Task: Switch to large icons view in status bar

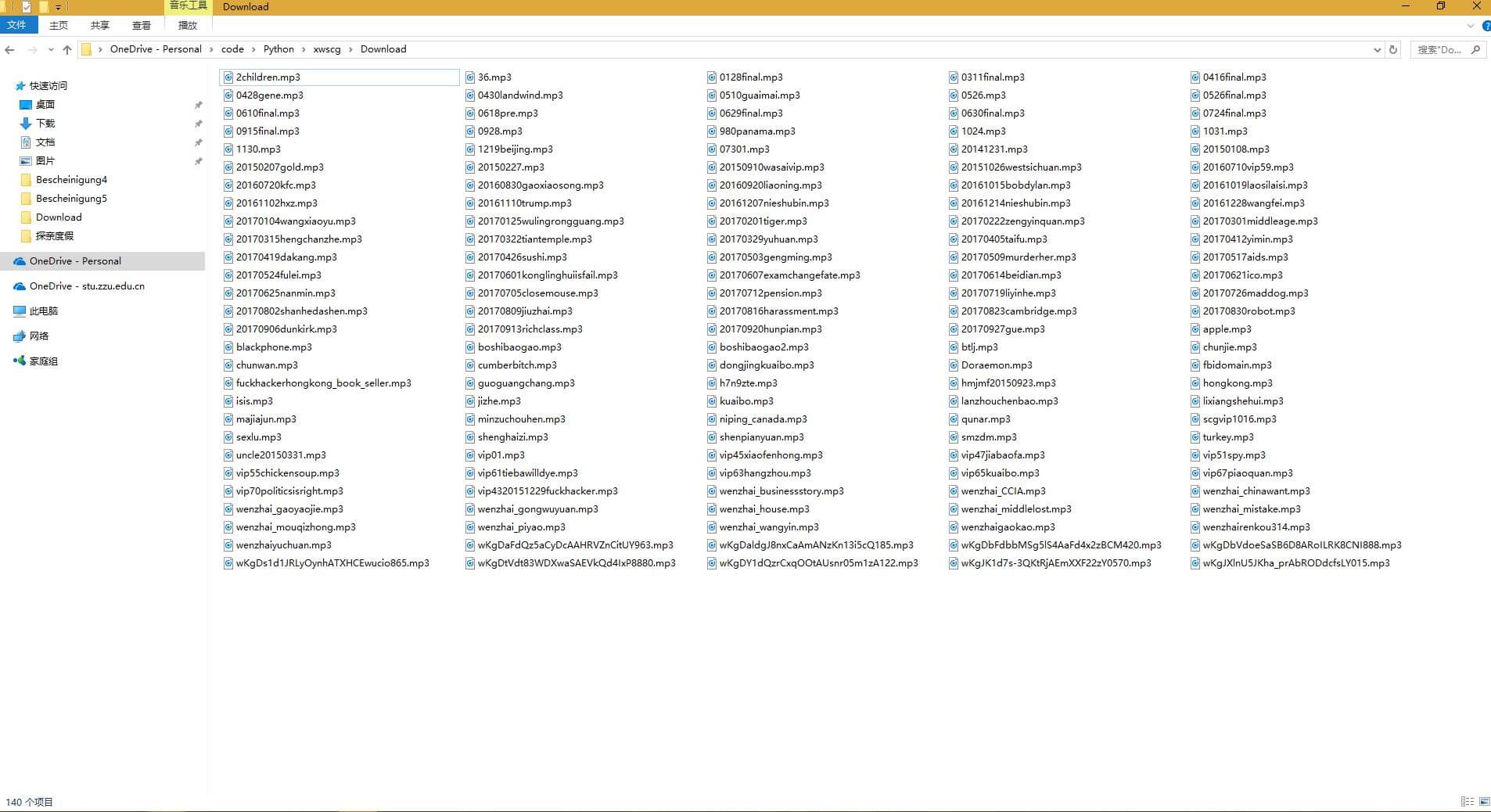Action: click(x=1483, y=802)
